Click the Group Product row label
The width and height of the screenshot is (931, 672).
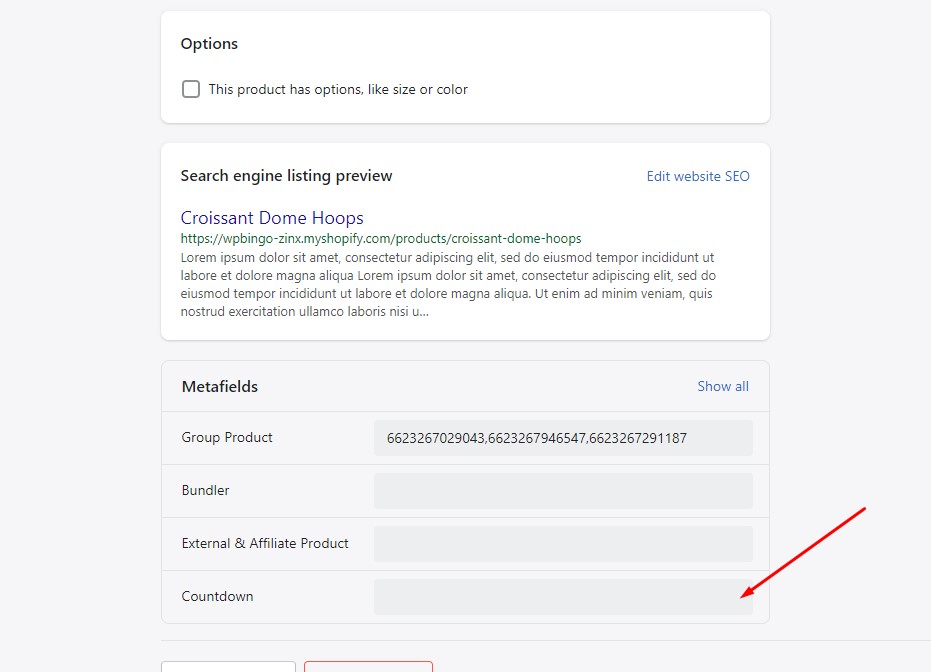(227, 438)
